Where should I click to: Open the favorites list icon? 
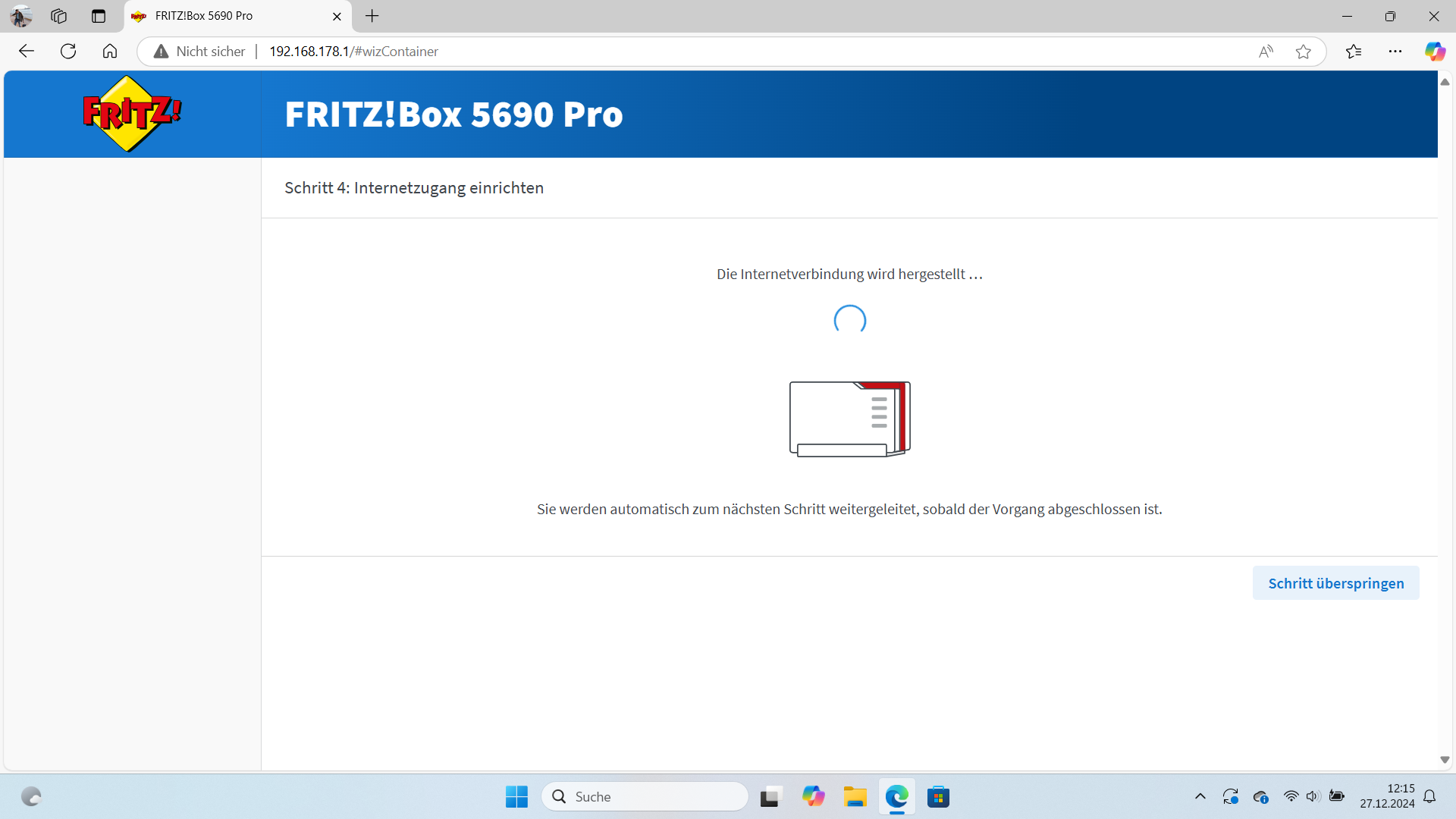click(x=1354, y=51)
